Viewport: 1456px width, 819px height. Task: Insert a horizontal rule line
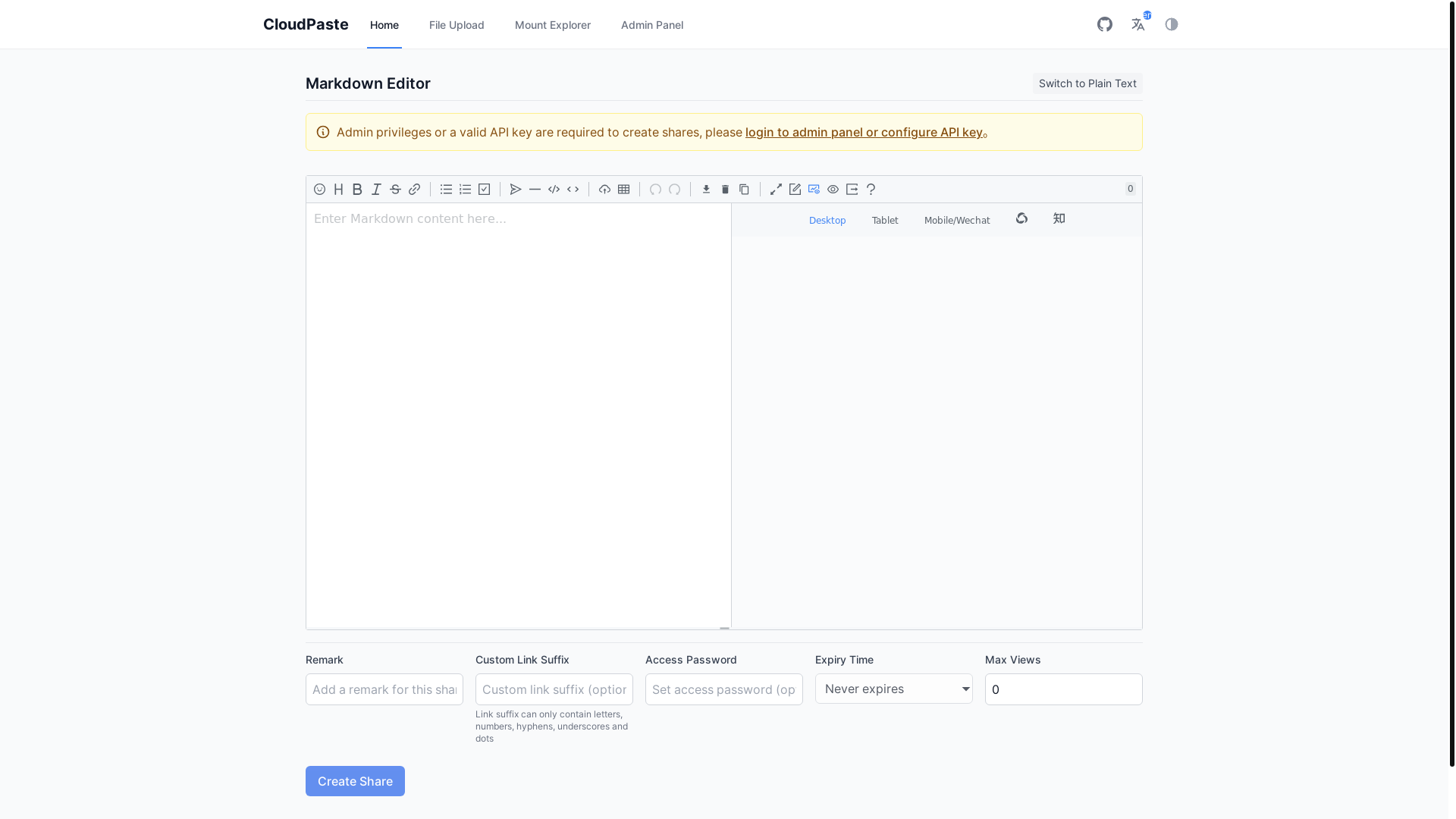tap(535, 190)
